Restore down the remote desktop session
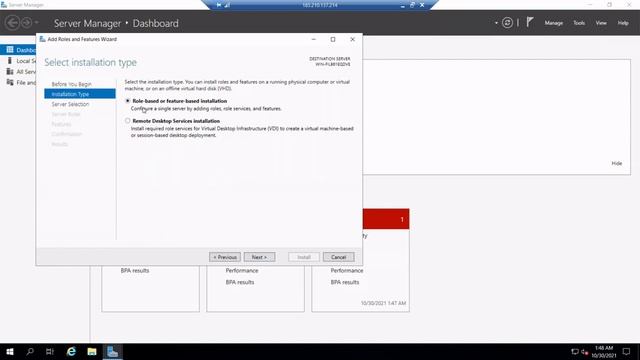 click(412, 5)
